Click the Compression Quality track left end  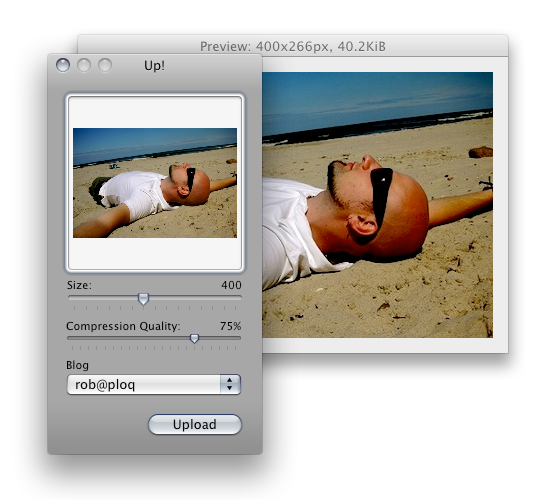[x=71, y=338]
